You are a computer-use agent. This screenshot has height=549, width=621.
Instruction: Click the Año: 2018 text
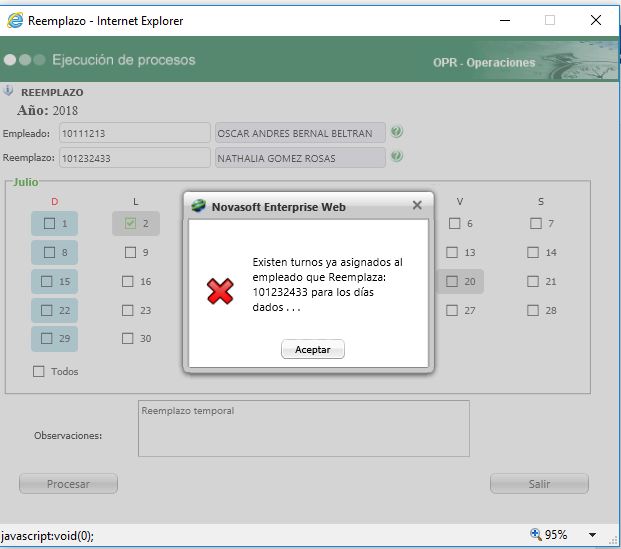click(48, 111)
